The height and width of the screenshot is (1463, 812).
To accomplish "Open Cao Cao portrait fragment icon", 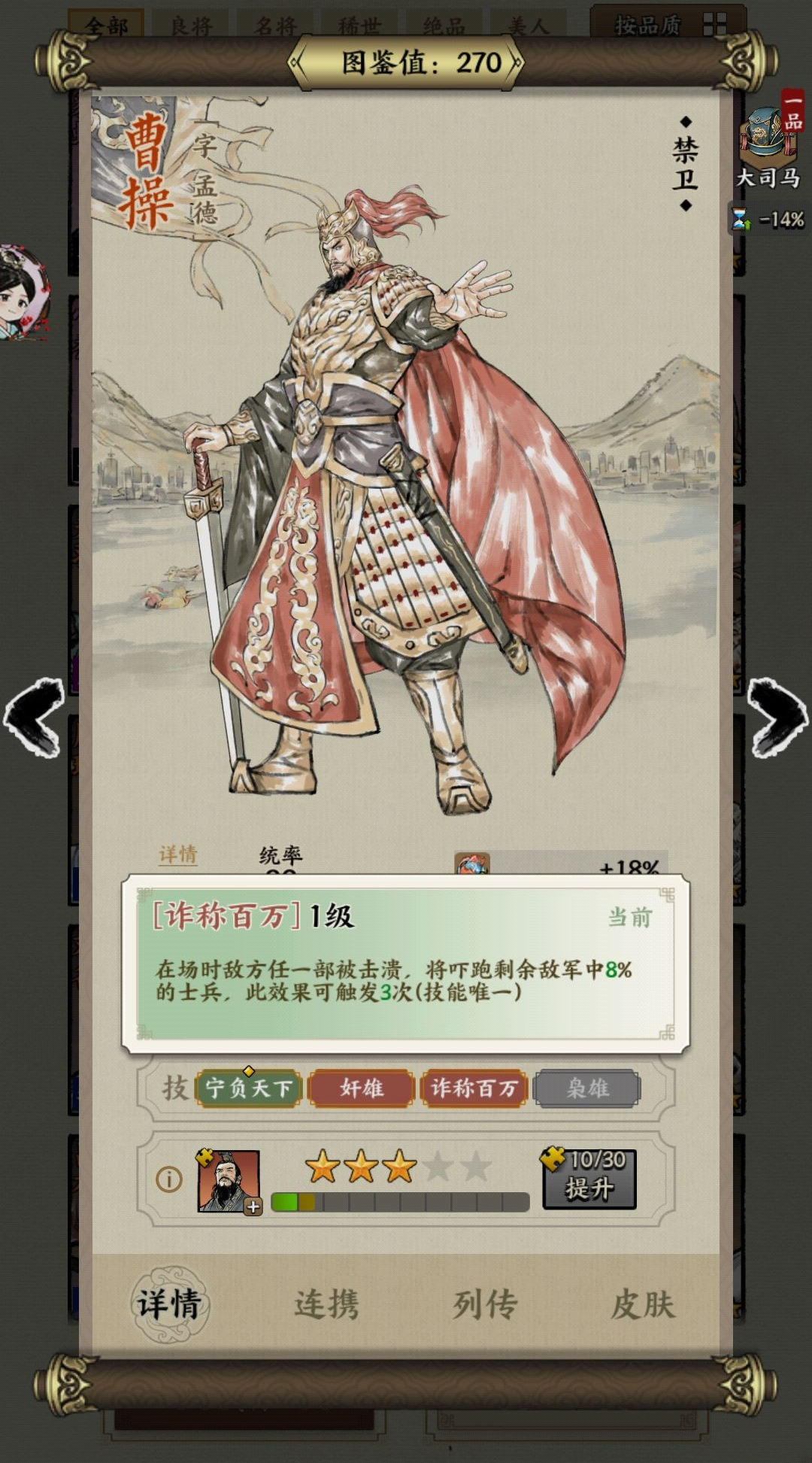I will 229,1180.
